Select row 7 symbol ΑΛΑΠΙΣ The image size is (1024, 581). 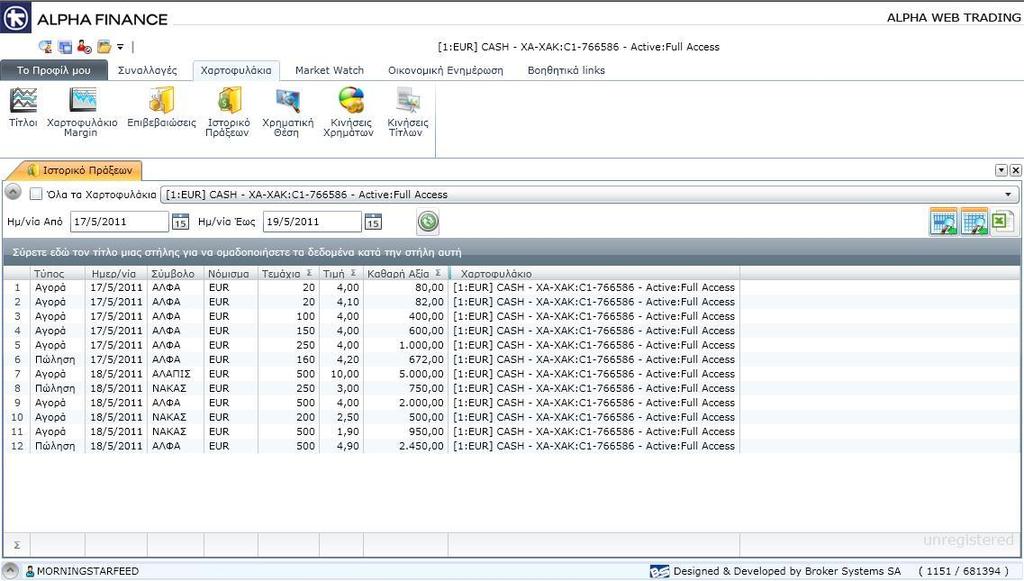(171, 374)
